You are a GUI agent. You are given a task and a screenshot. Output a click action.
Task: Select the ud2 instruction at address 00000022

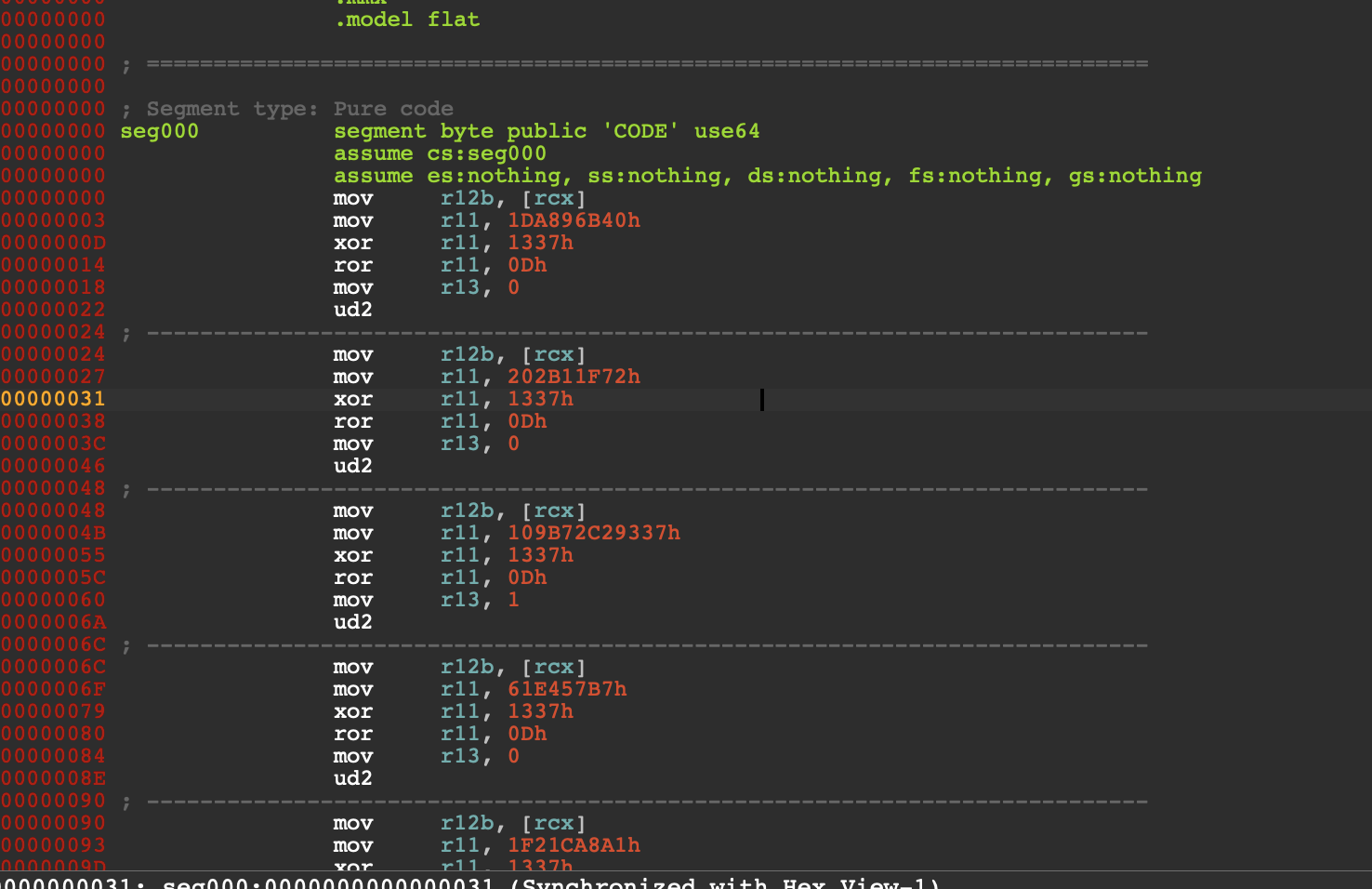point(352,310)
